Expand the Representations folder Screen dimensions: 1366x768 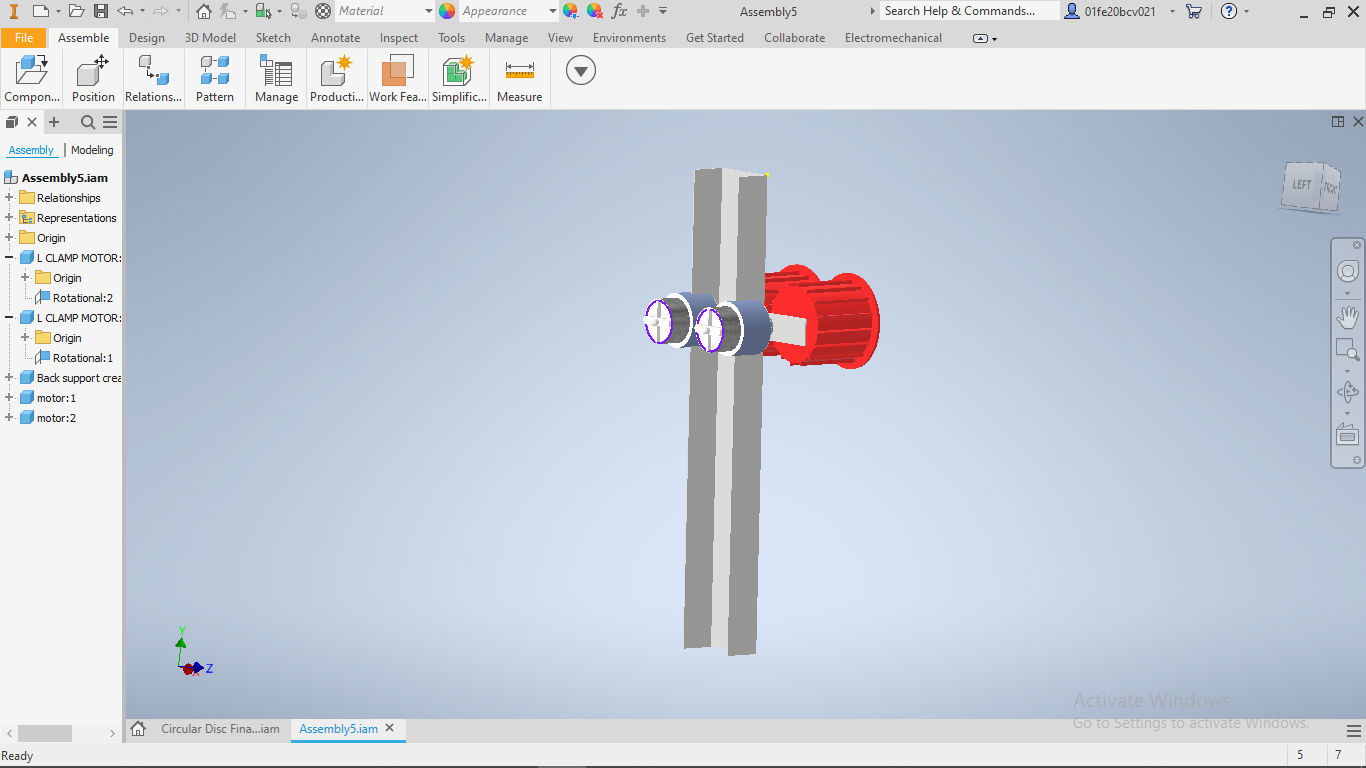pyautogui.click(x=9, y=218)
